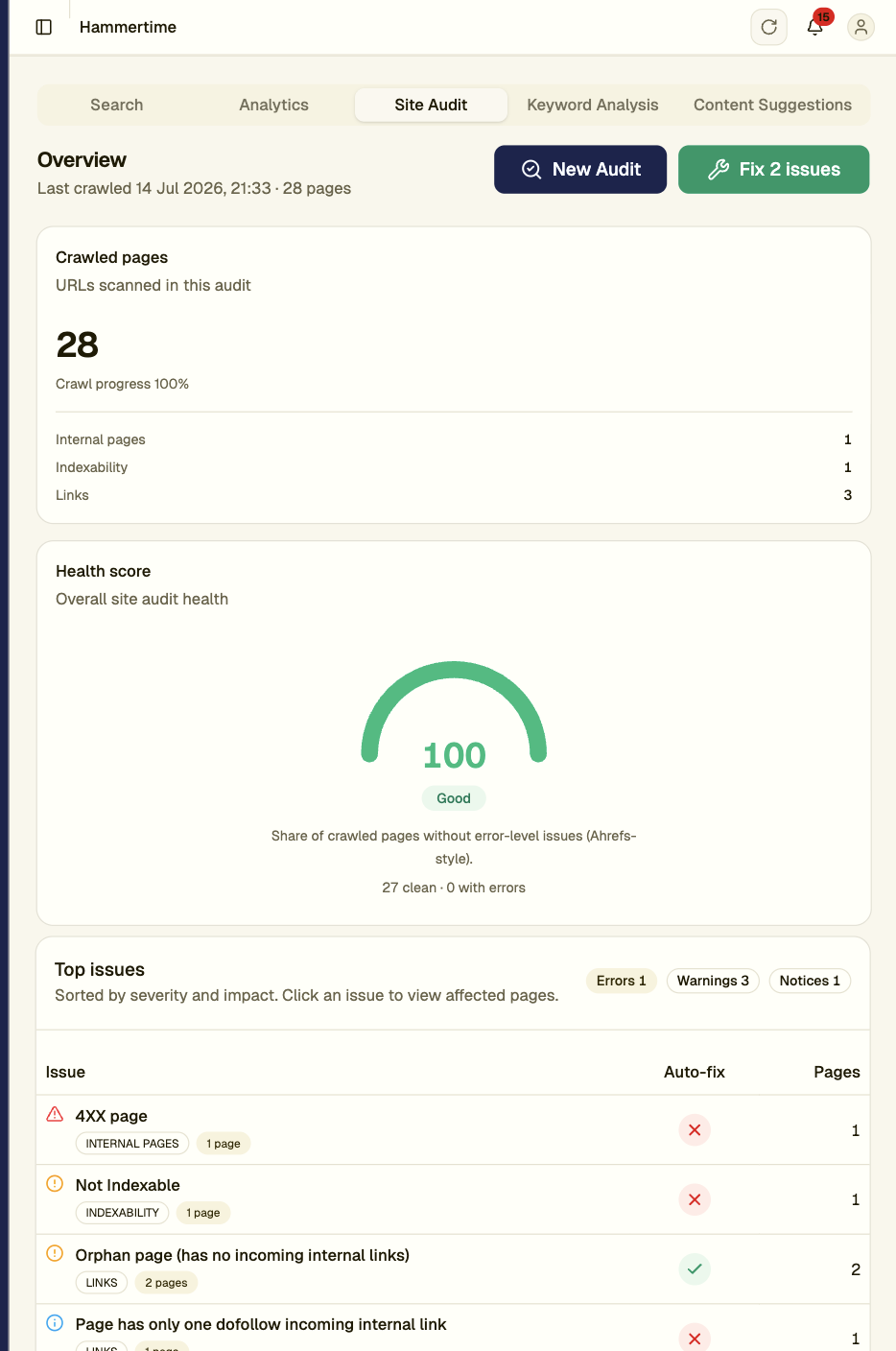Click the red X auto-fix icon for 4XX page
896x1351 pixels.
695,1130
